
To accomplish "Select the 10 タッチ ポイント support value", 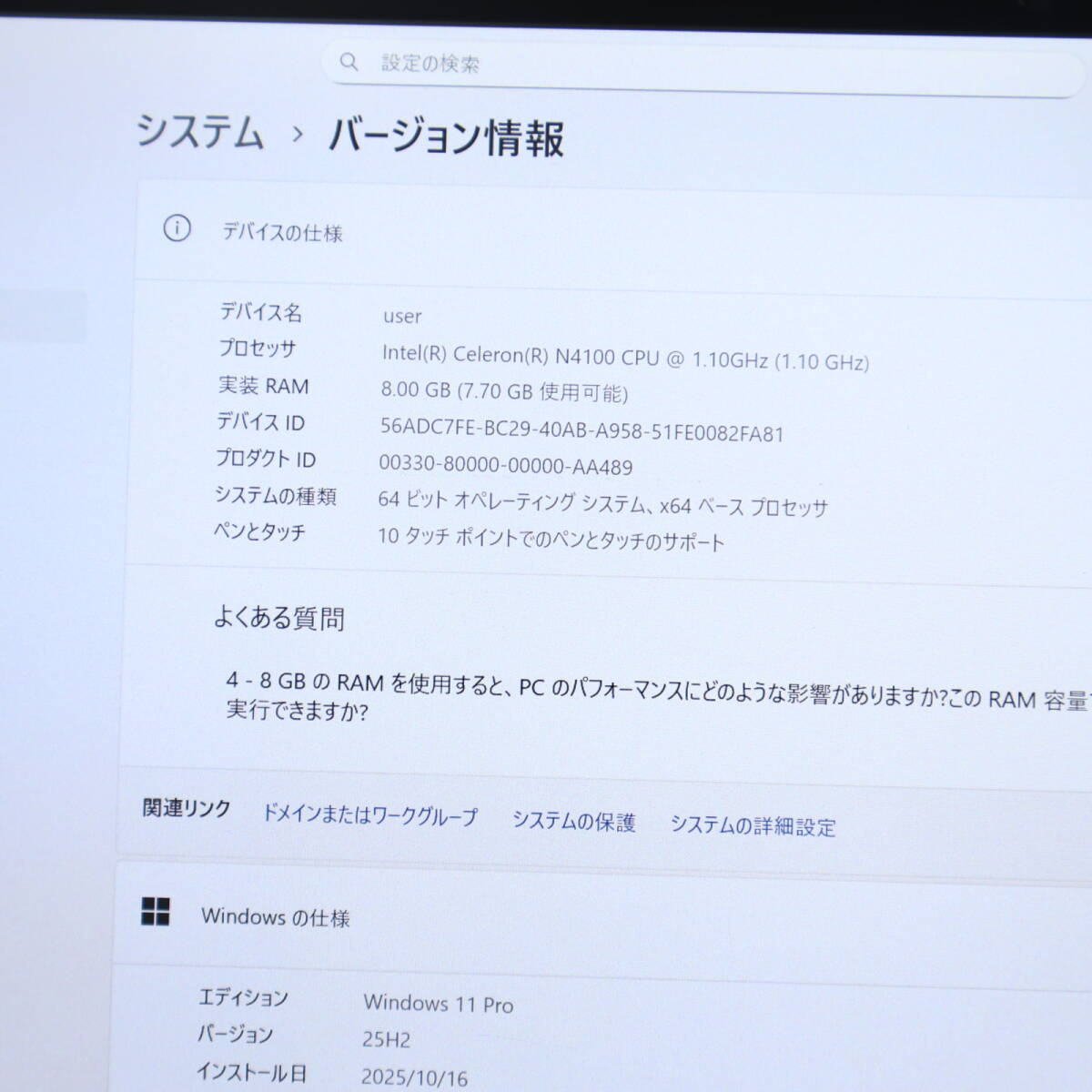I will tap(551, 539).
